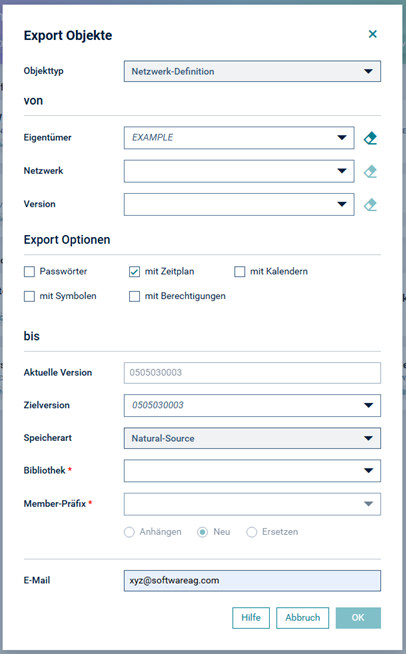Clear the Netzwerk field with eraser icon
Screen dimensions: 406x654
tap(370, 171)
